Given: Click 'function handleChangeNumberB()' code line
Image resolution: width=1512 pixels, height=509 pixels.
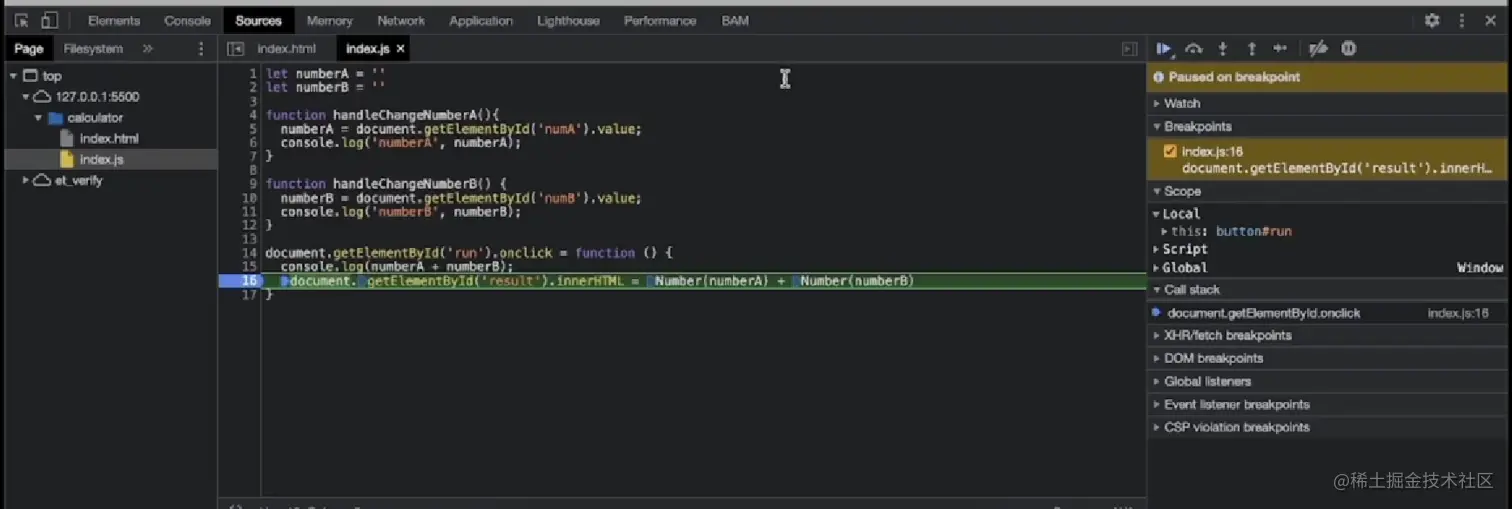Looking at the screenshot, I should click(x=387, y=184).
